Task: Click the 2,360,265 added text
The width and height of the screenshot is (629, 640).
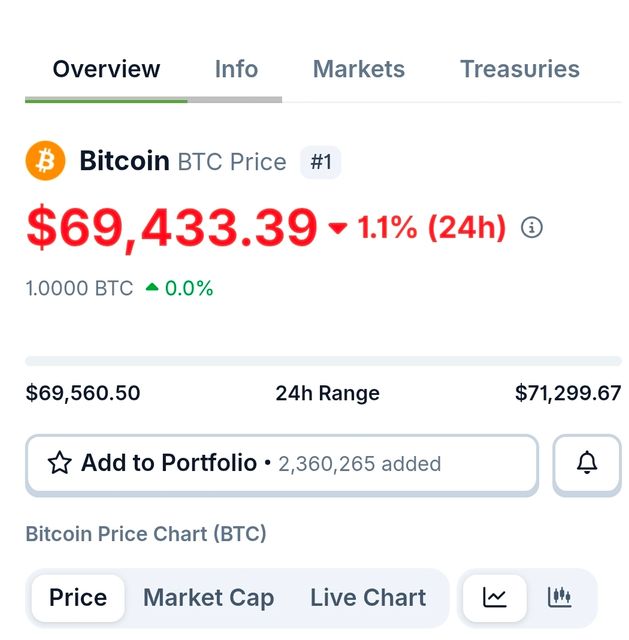Action: coord(359,464)
